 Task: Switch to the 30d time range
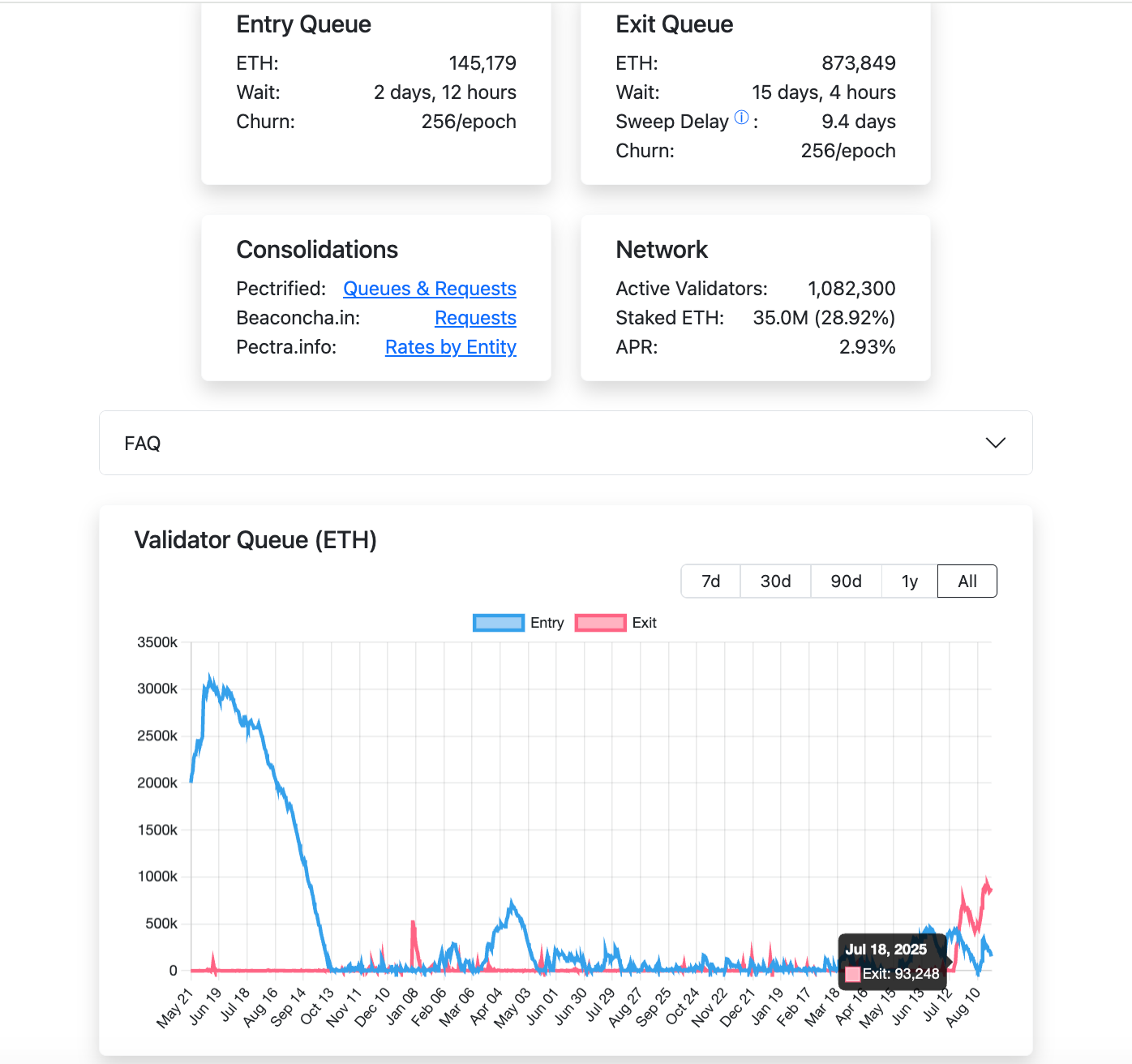point(774,581)
